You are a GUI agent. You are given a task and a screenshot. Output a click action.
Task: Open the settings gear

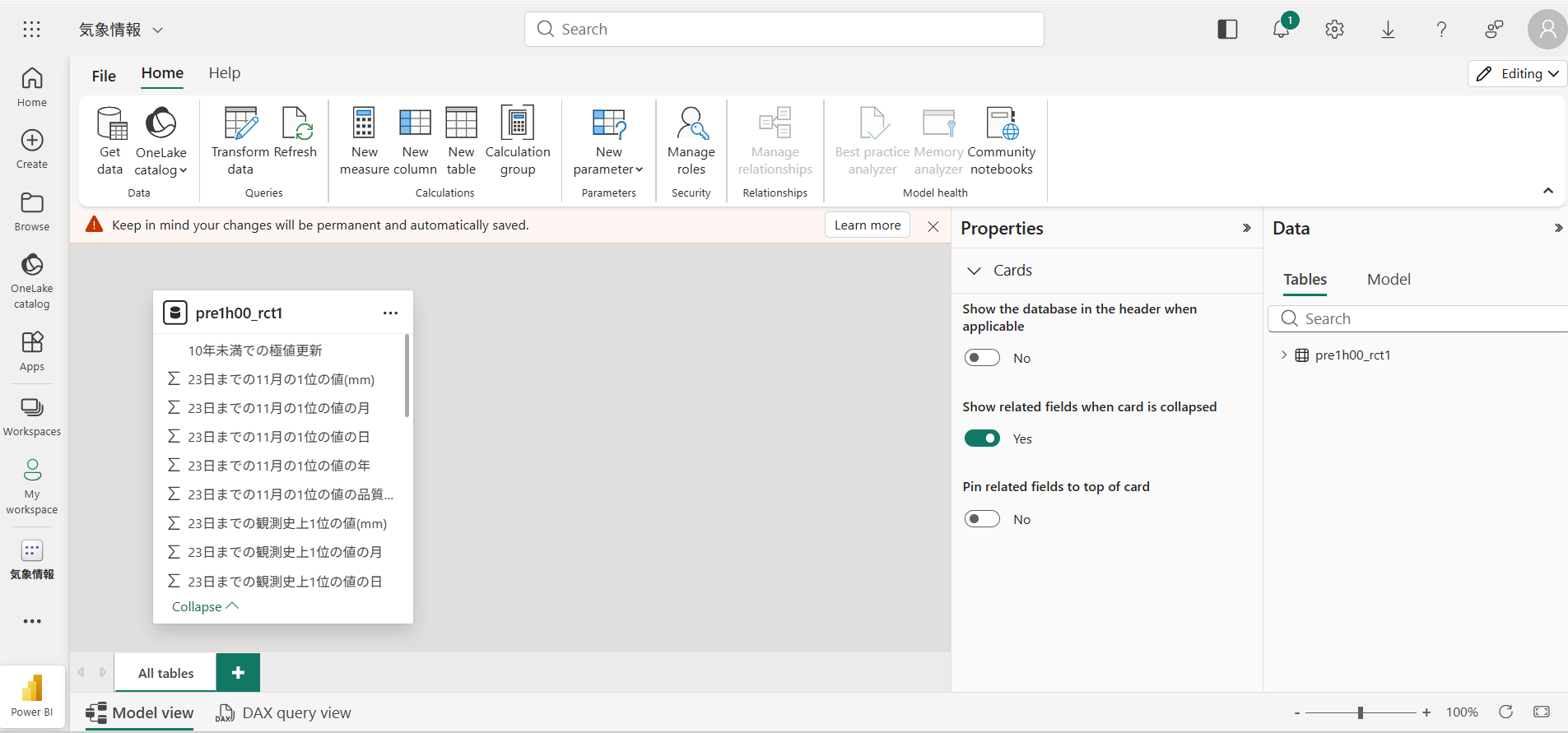point(1334,30)
